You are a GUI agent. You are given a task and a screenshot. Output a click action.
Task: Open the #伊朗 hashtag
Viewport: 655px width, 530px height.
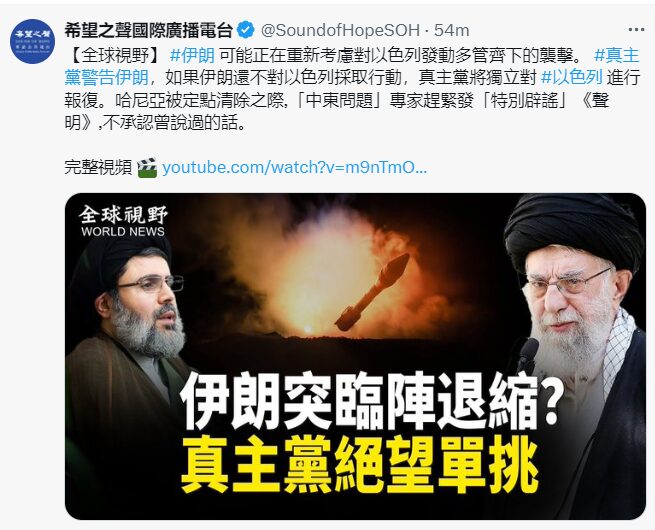[192, 55]
